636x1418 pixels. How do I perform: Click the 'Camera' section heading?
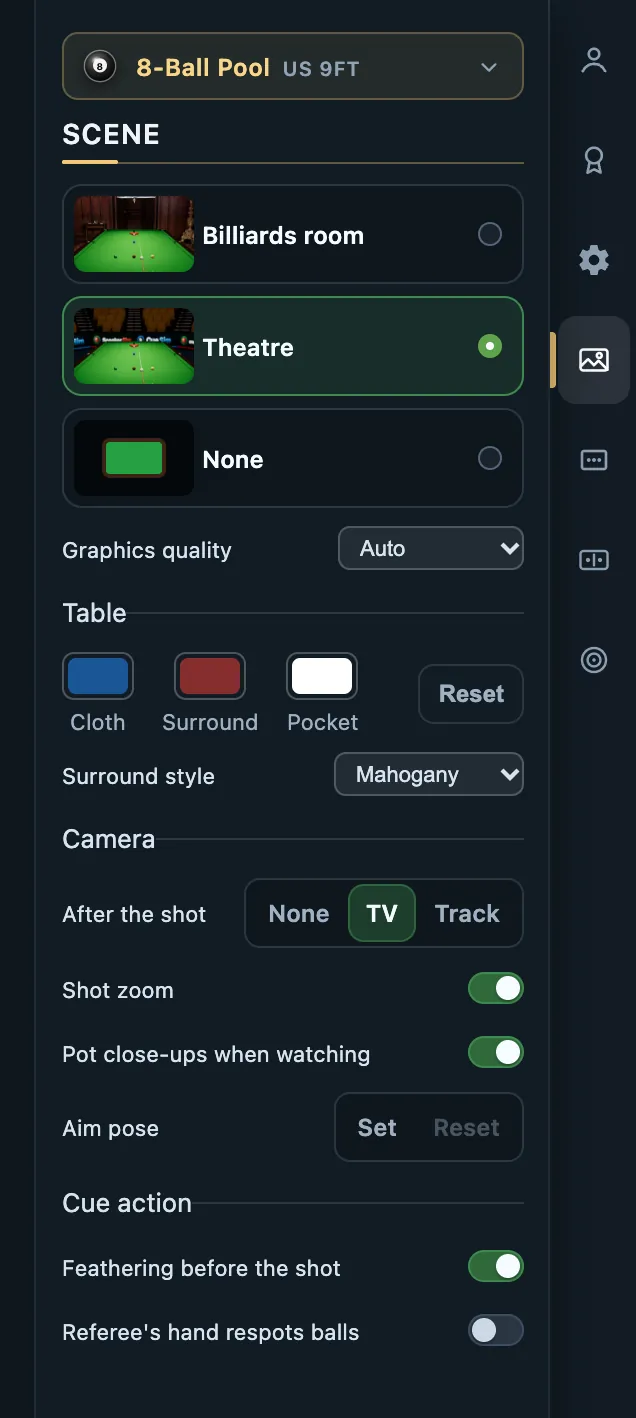(109, 838)
